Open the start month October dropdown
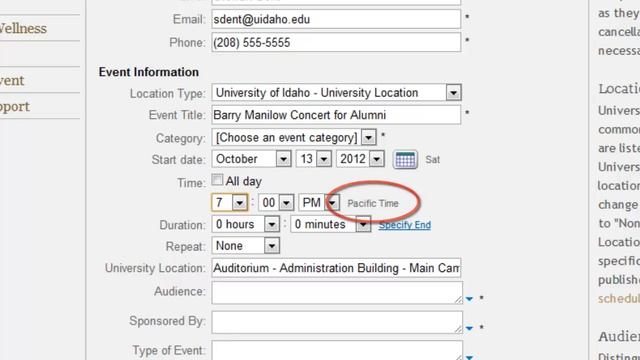The height and width of the screenshot is (360, 640). pos(251,159)
